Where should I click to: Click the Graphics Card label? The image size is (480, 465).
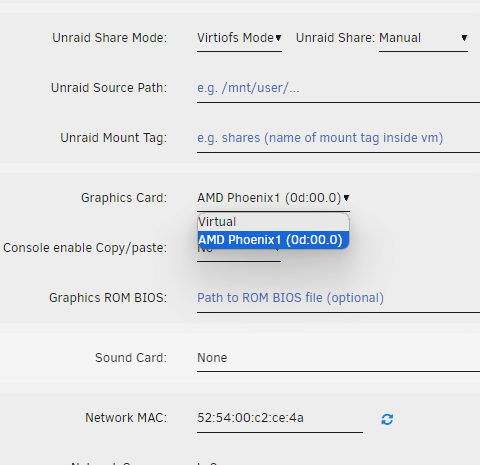coord(124,198)
